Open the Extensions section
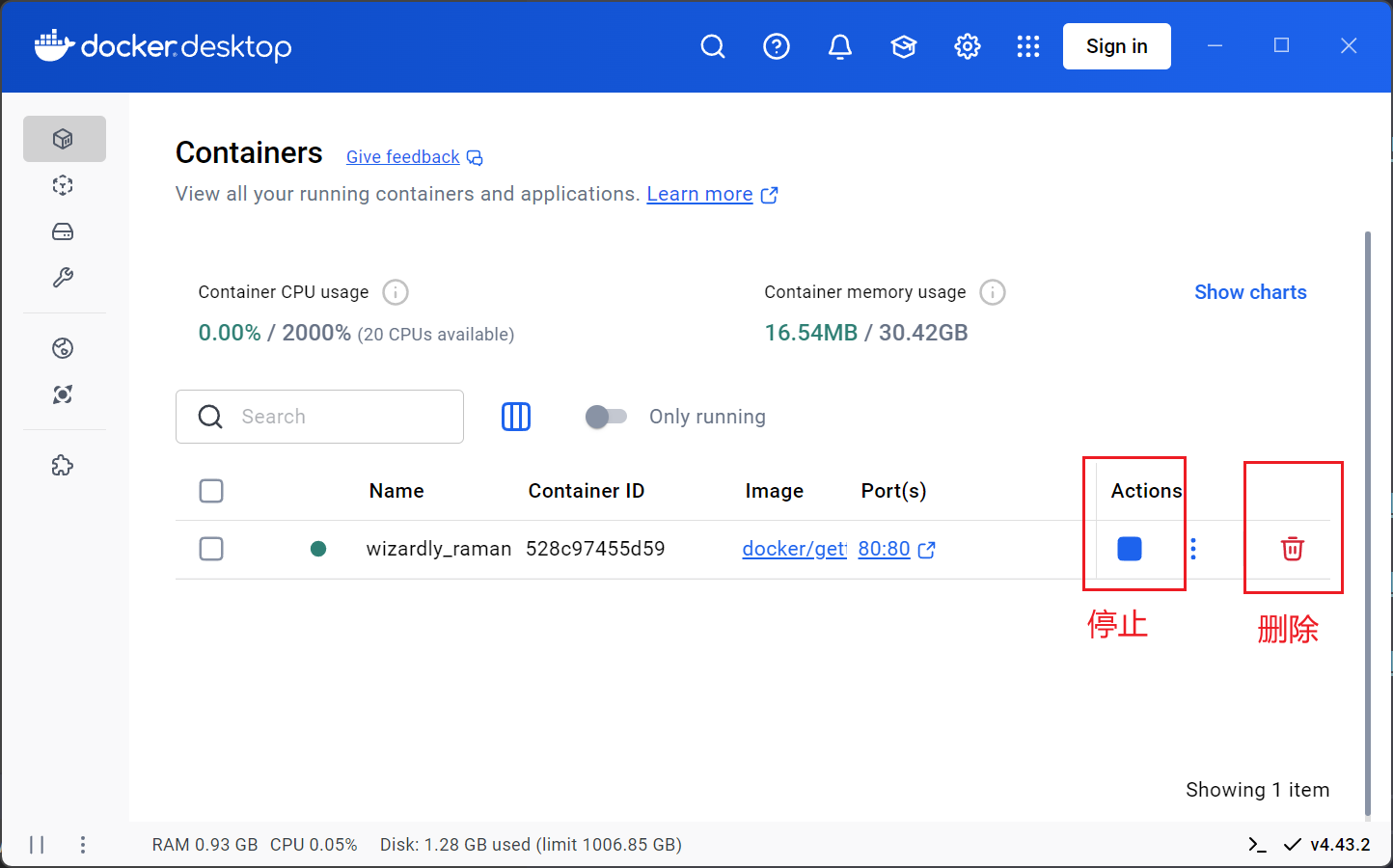The image size is (1393, 868). 64,465
